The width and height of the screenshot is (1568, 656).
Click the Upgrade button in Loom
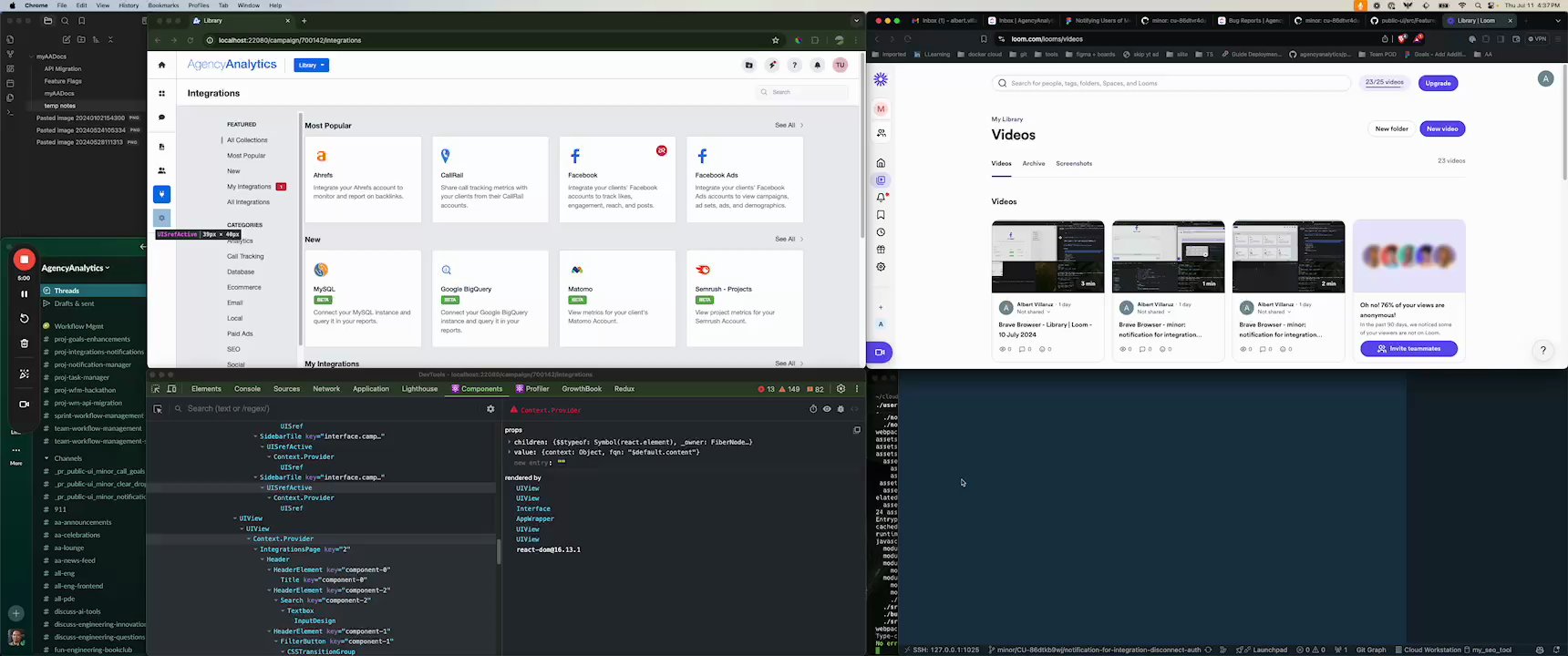(1439, 83)
